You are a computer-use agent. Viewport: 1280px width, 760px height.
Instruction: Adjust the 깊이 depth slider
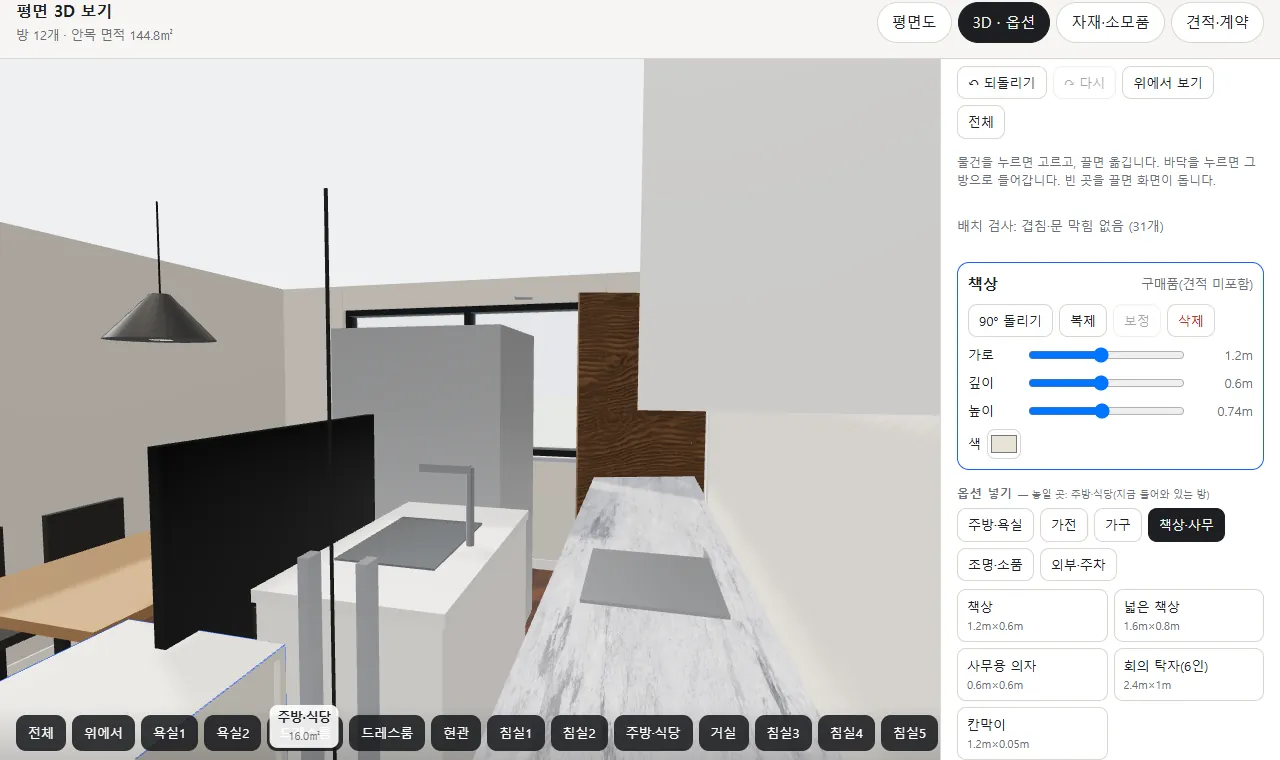(1106, 383)
